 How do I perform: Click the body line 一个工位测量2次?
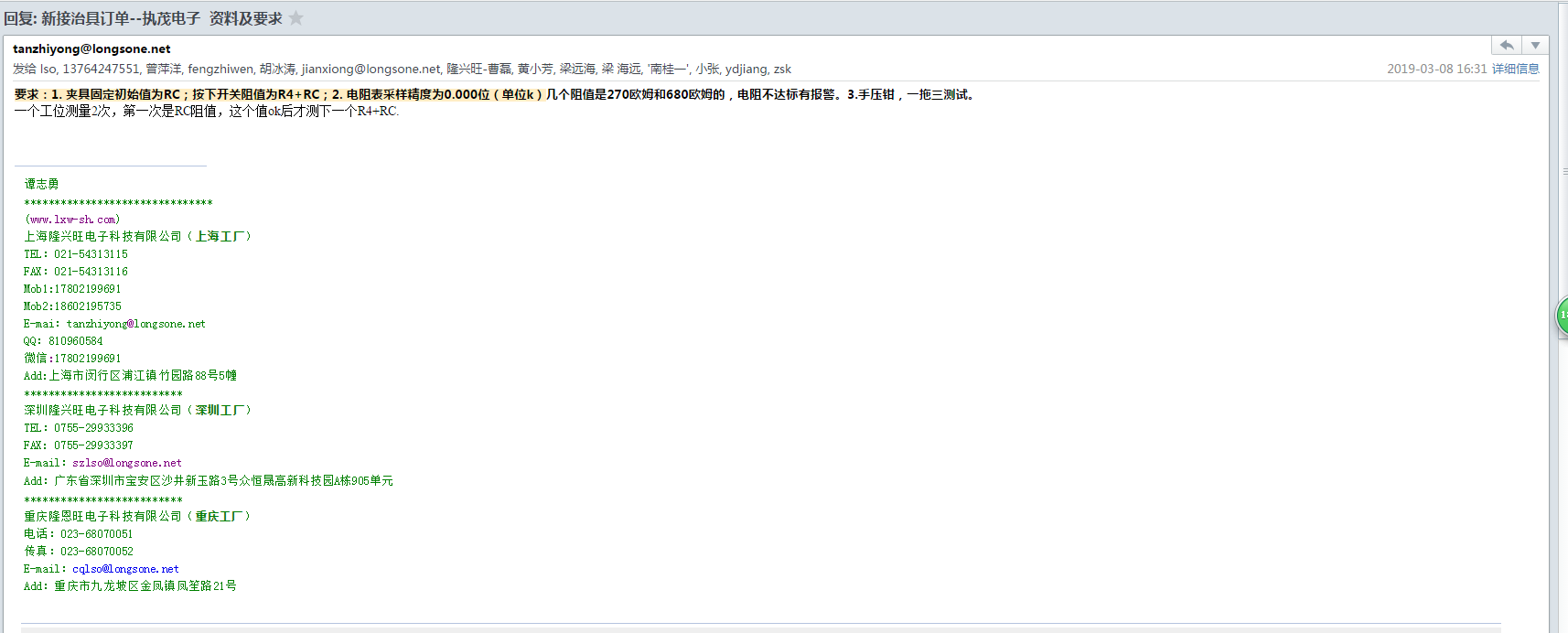click(x=207, y=111)
